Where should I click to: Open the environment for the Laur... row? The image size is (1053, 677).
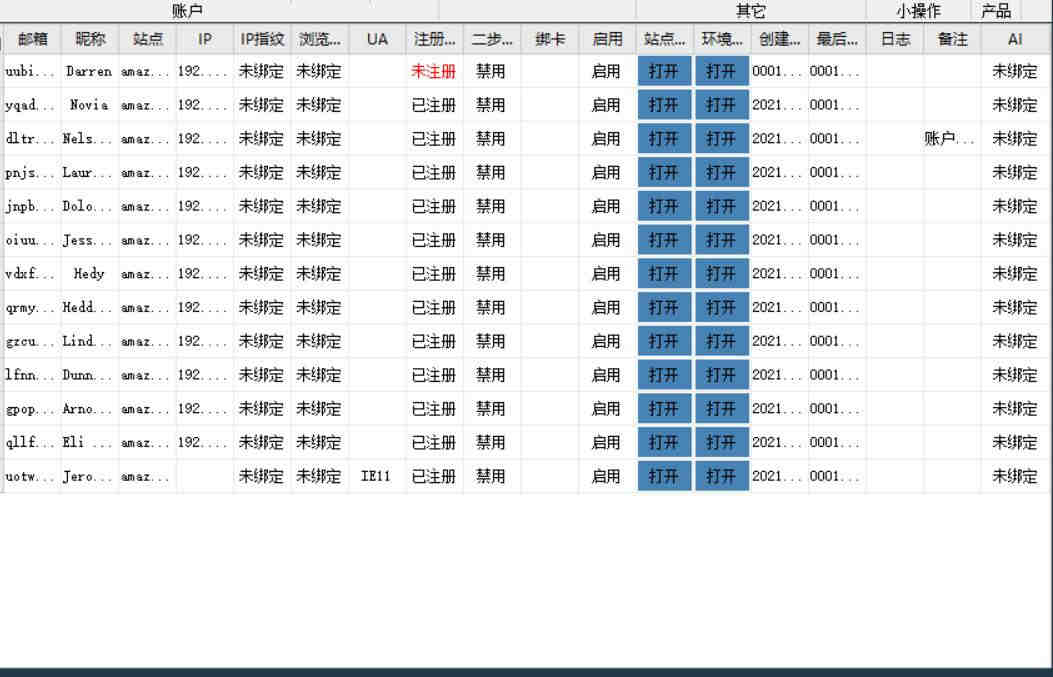click(722, 173)
